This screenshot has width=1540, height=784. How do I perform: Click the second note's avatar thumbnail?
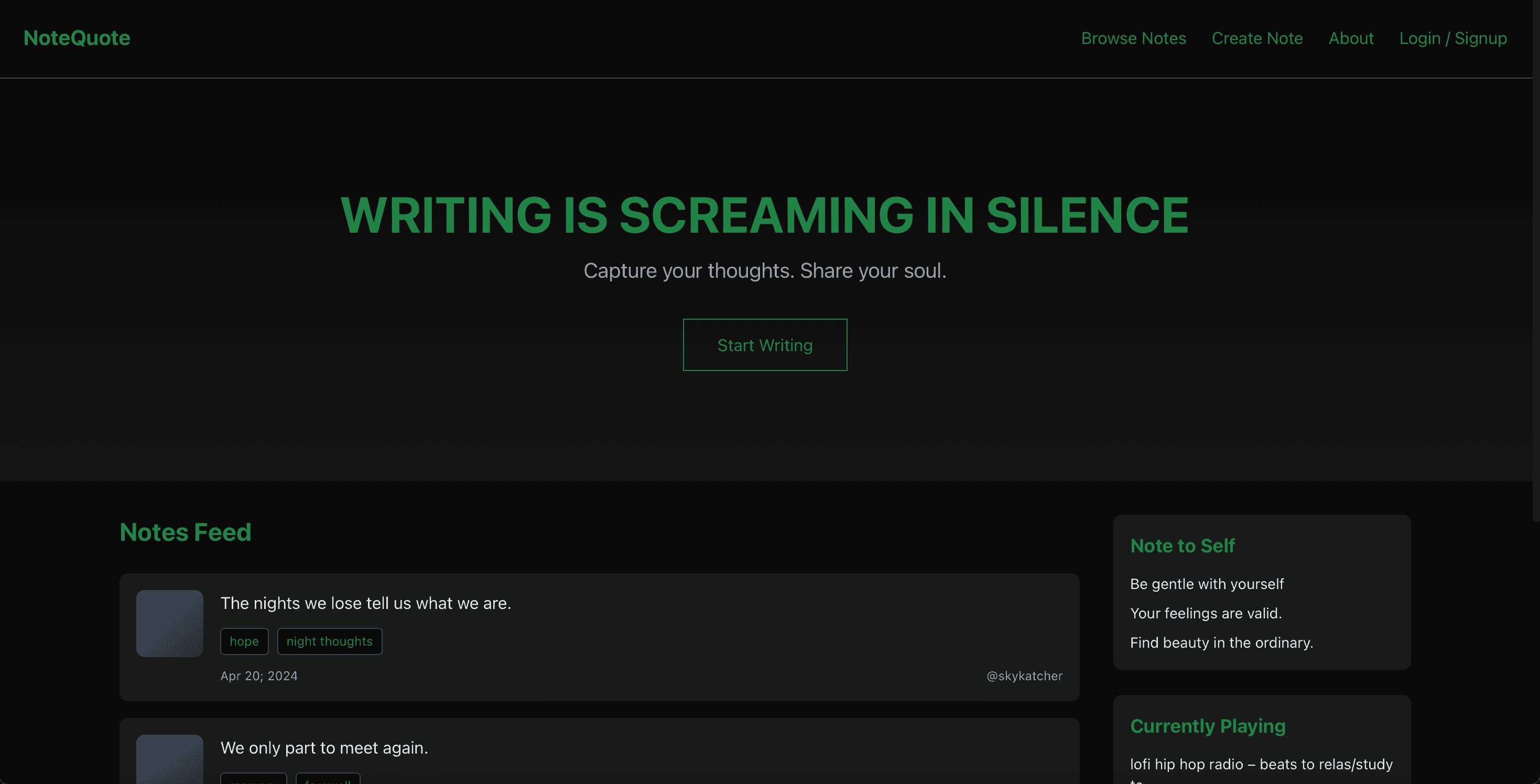[170, 759]
